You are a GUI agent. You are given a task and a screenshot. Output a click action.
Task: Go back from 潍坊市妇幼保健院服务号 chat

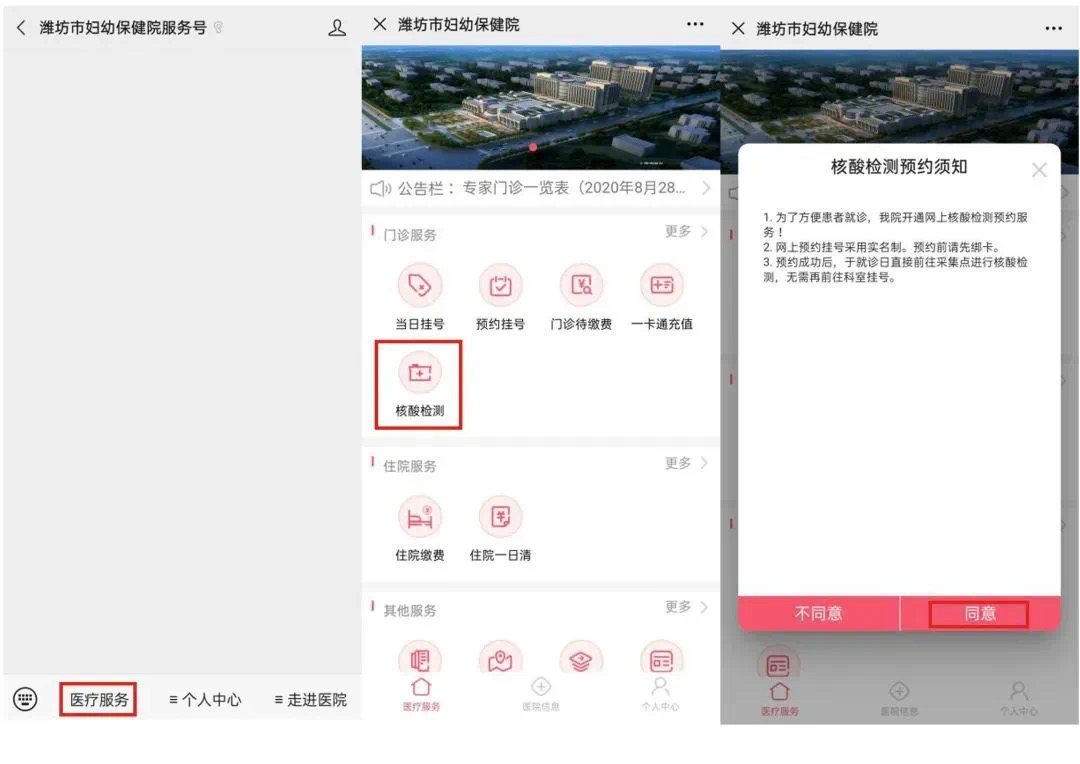[21, 28]
